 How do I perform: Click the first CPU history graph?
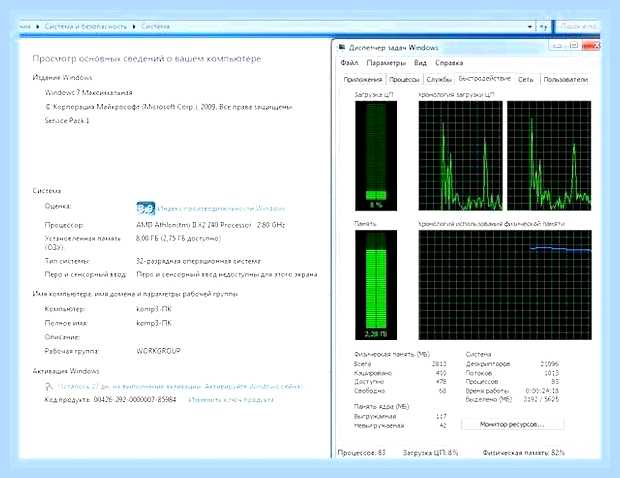click(461, 156)
